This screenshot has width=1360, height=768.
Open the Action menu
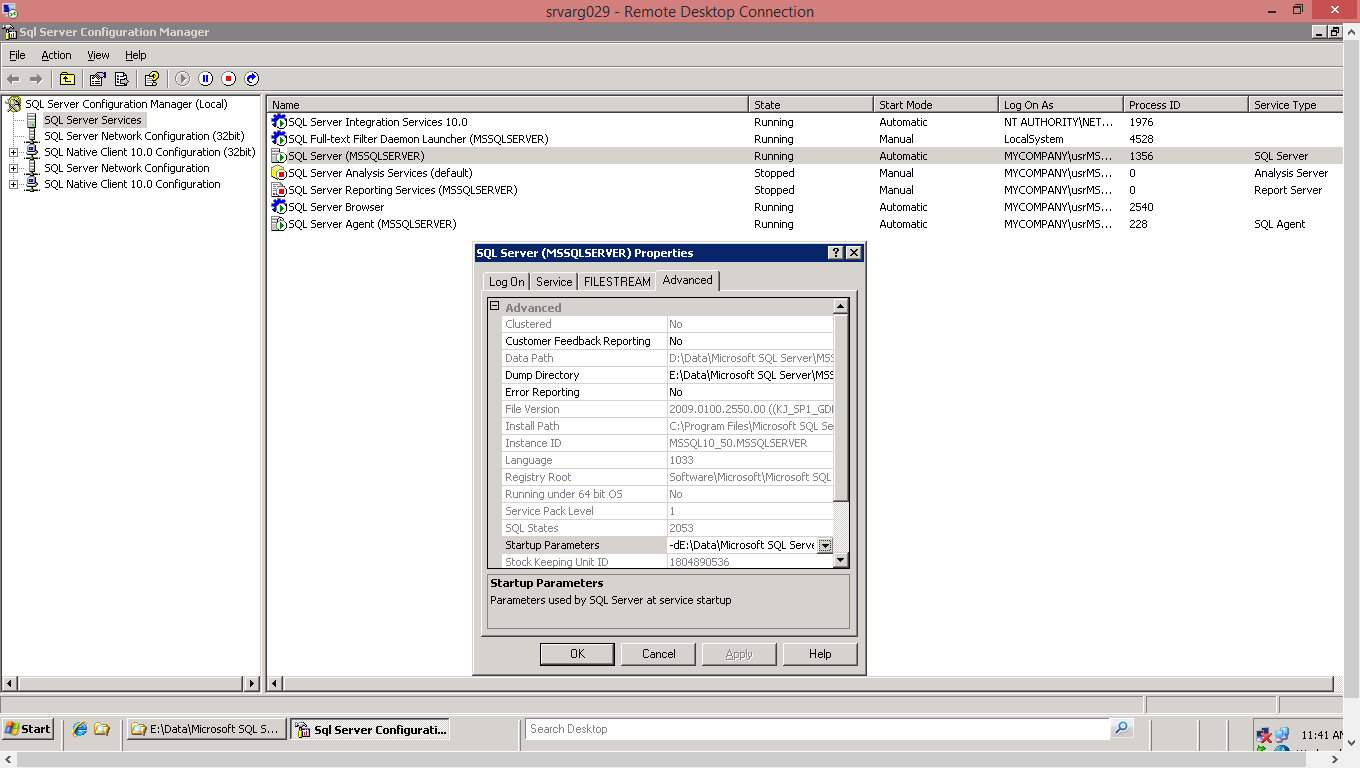tap(56, 55)
